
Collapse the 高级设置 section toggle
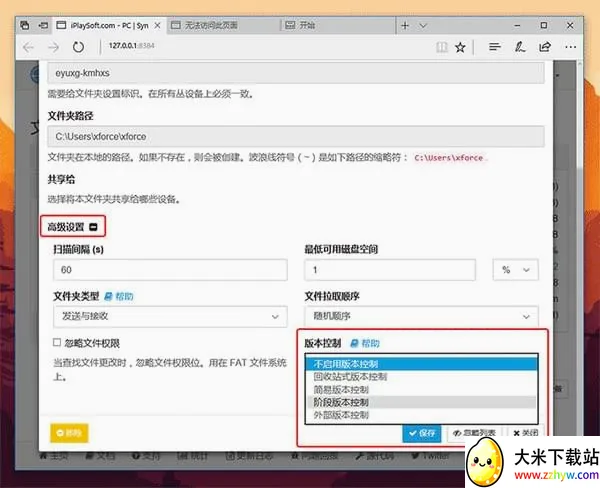pos(93,227)
